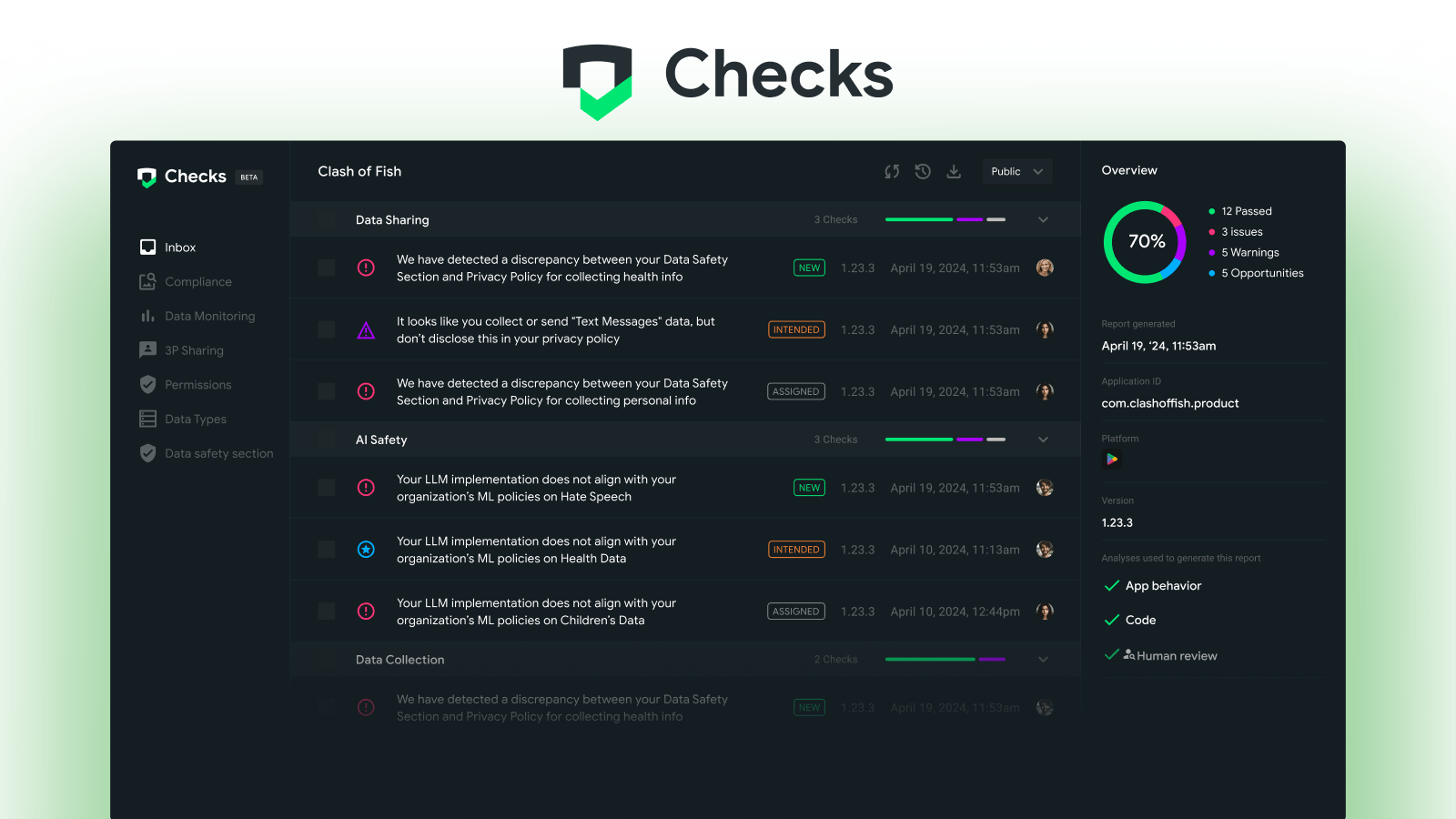Download the report using download icon
This screenshot has height=819, width=1456.
(x=954, y=172)
